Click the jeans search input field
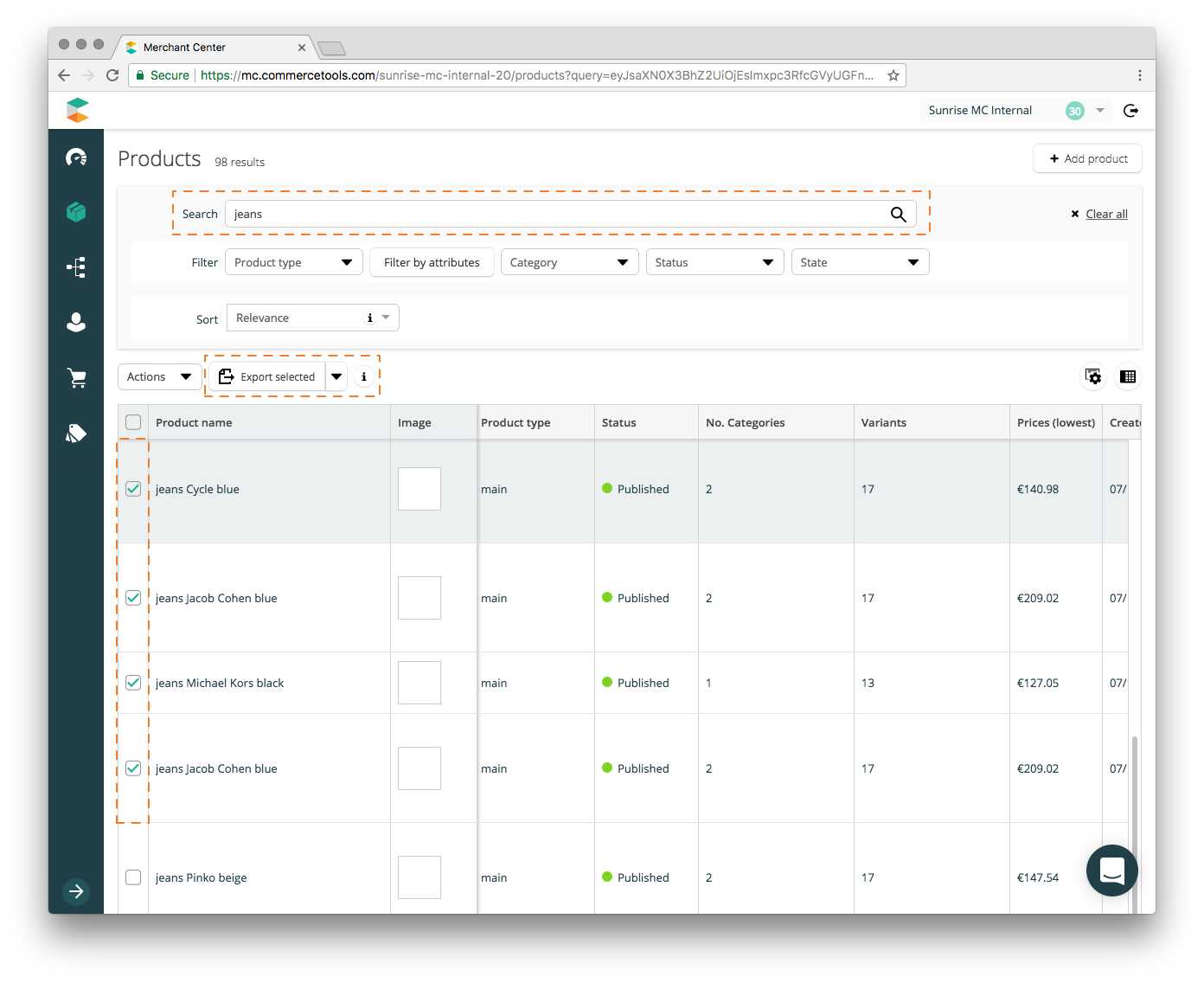This screenshot has height=983, width=1204. tap(554, 215)
